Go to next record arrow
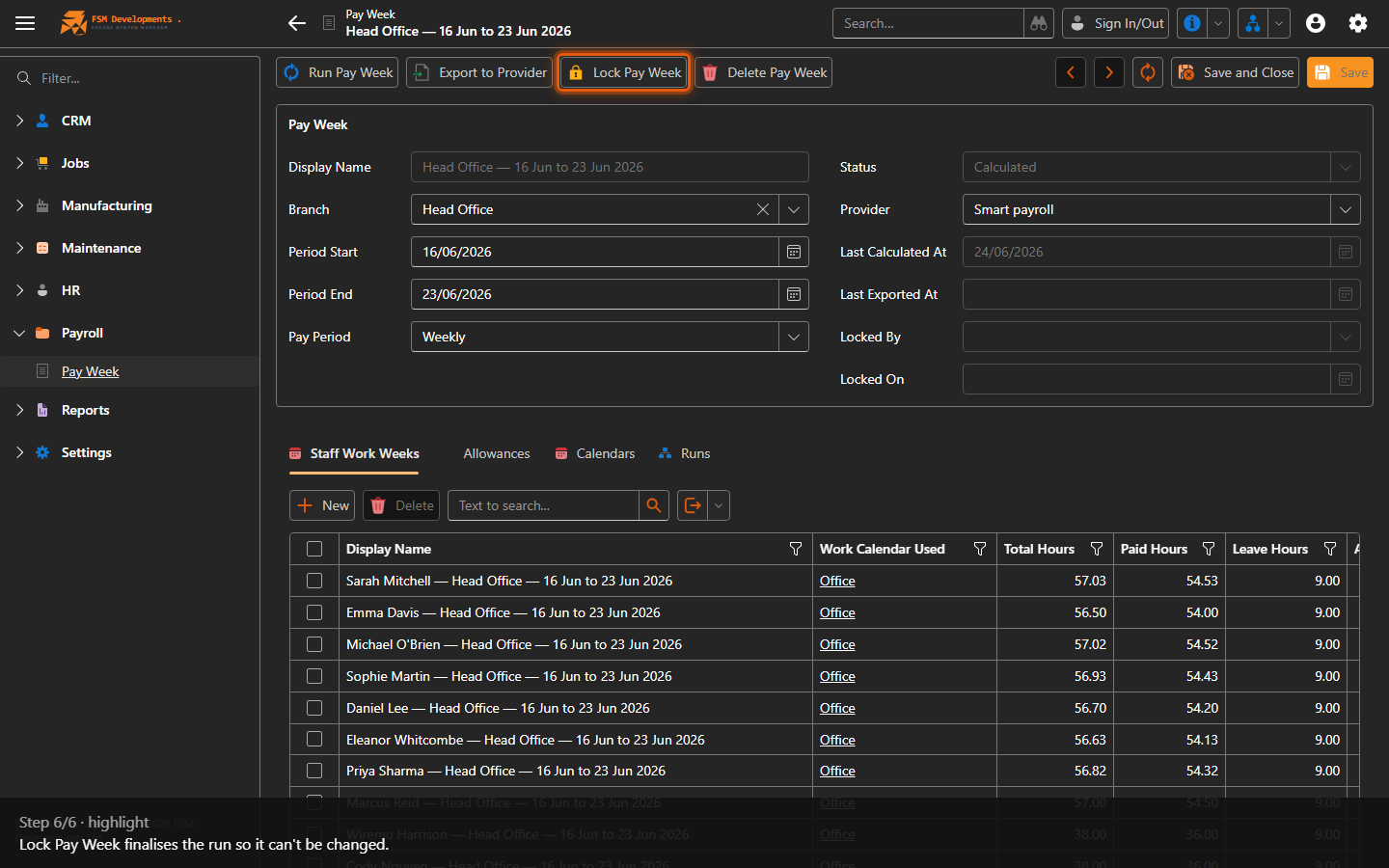This screenshot has height=868, width=1389. 1109,72
